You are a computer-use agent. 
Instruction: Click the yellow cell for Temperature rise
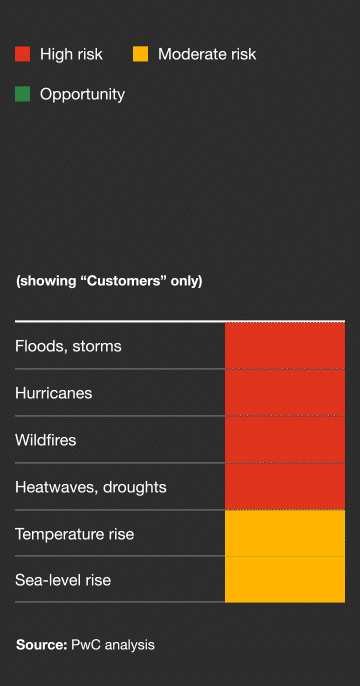click(x=285, y=533)
